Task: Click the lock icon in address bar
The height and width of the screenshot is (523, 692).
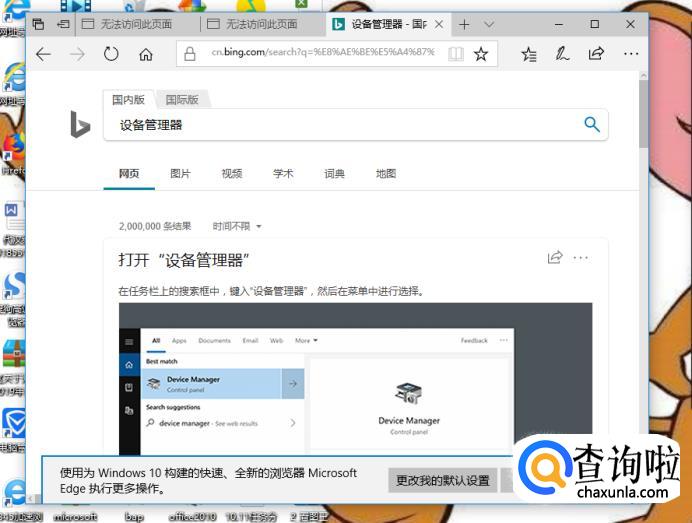Action: 190,54
